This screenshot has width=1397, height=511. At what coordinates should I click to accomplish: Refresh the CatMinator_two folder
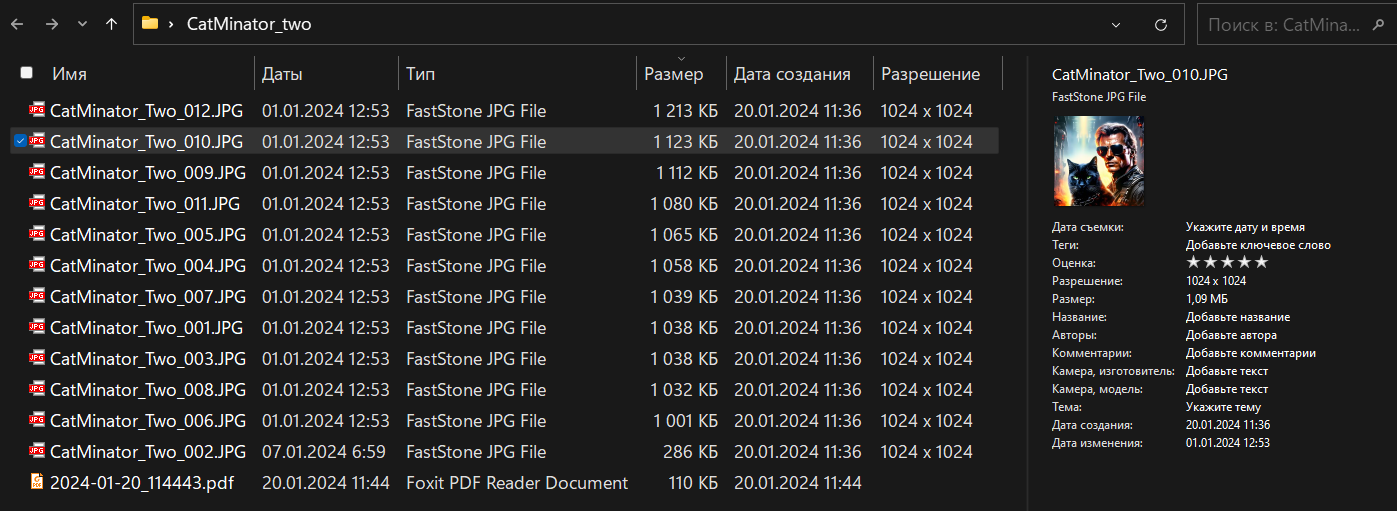tap(1161, 25)
